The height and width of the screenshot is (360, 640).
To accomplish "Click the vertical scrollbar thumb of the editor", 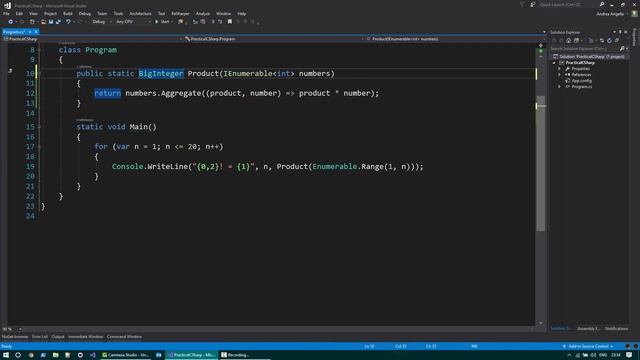I will (540, 163).
